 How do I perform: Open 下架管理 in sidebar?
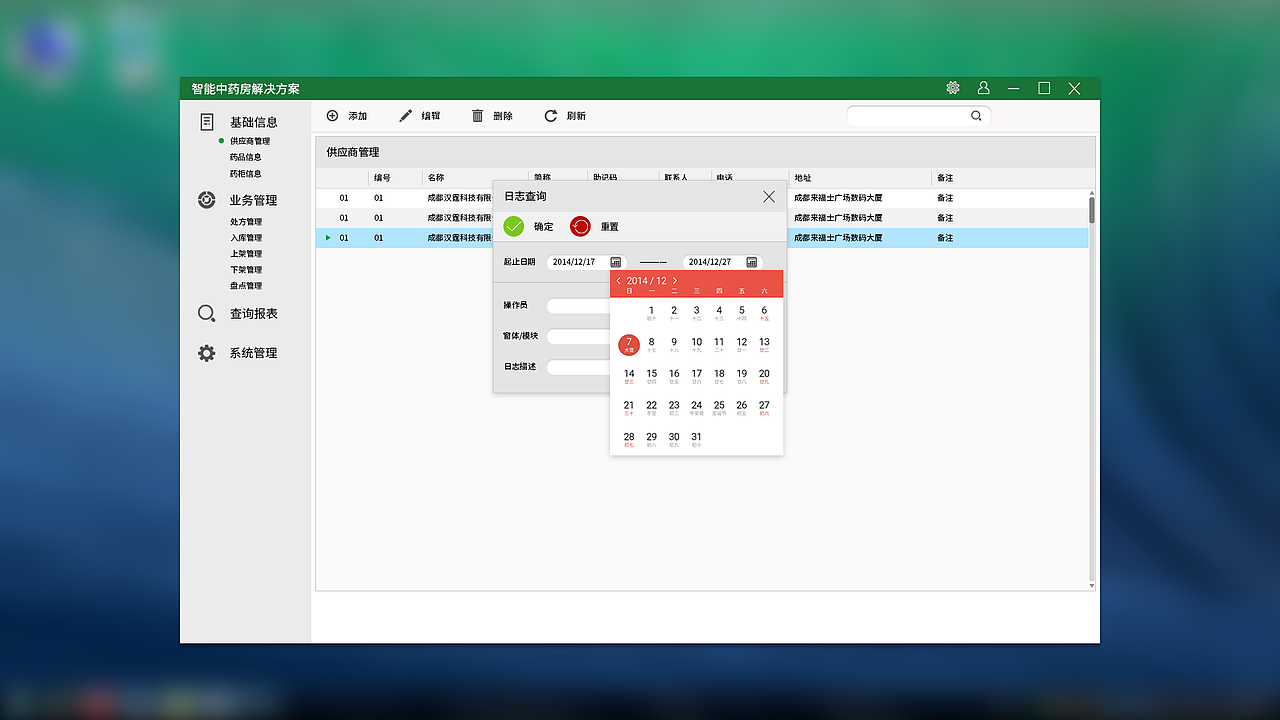pos(246,270)
